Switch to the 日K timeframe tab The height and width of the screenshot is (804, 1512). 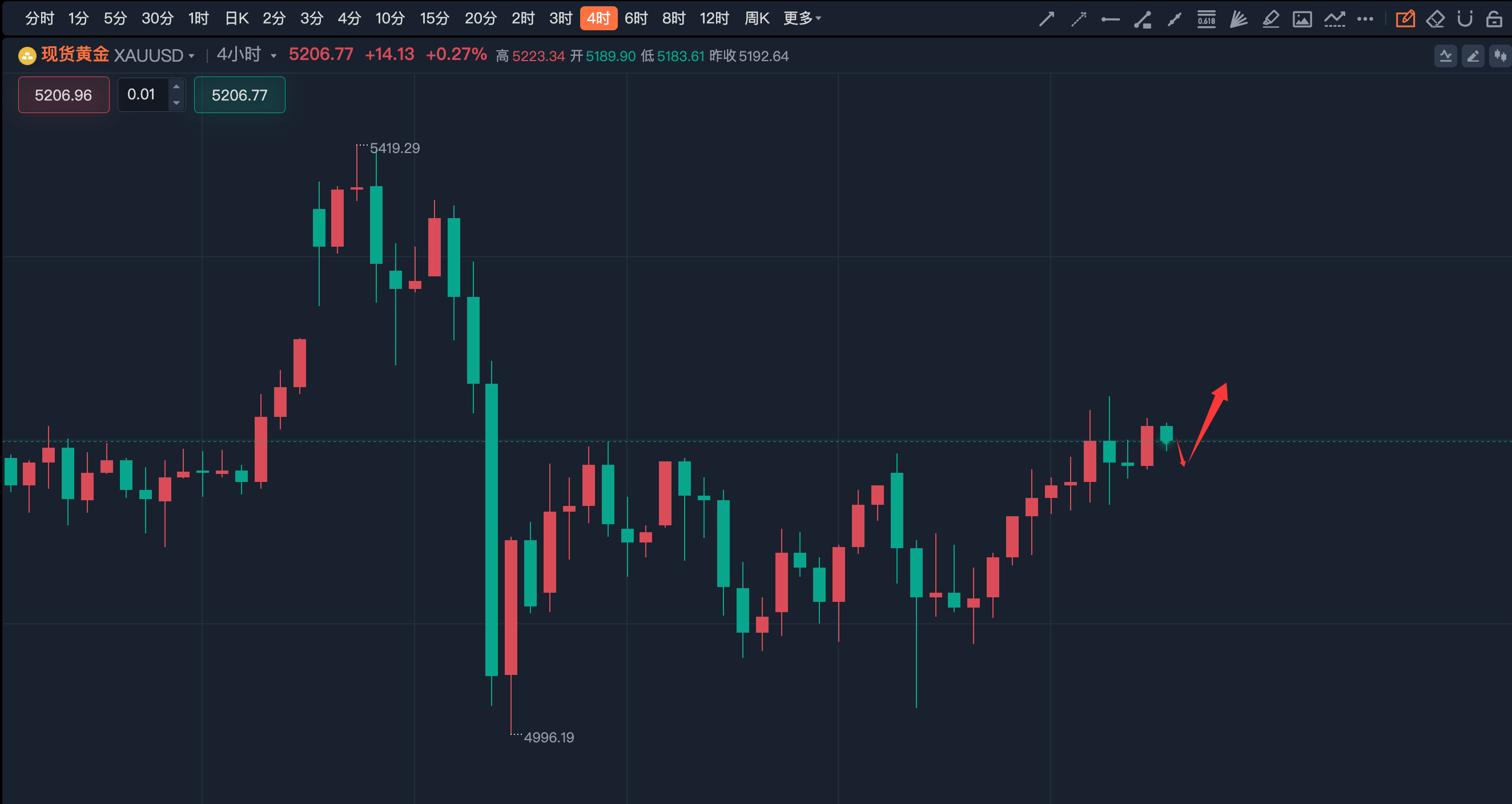coord(236,18)
